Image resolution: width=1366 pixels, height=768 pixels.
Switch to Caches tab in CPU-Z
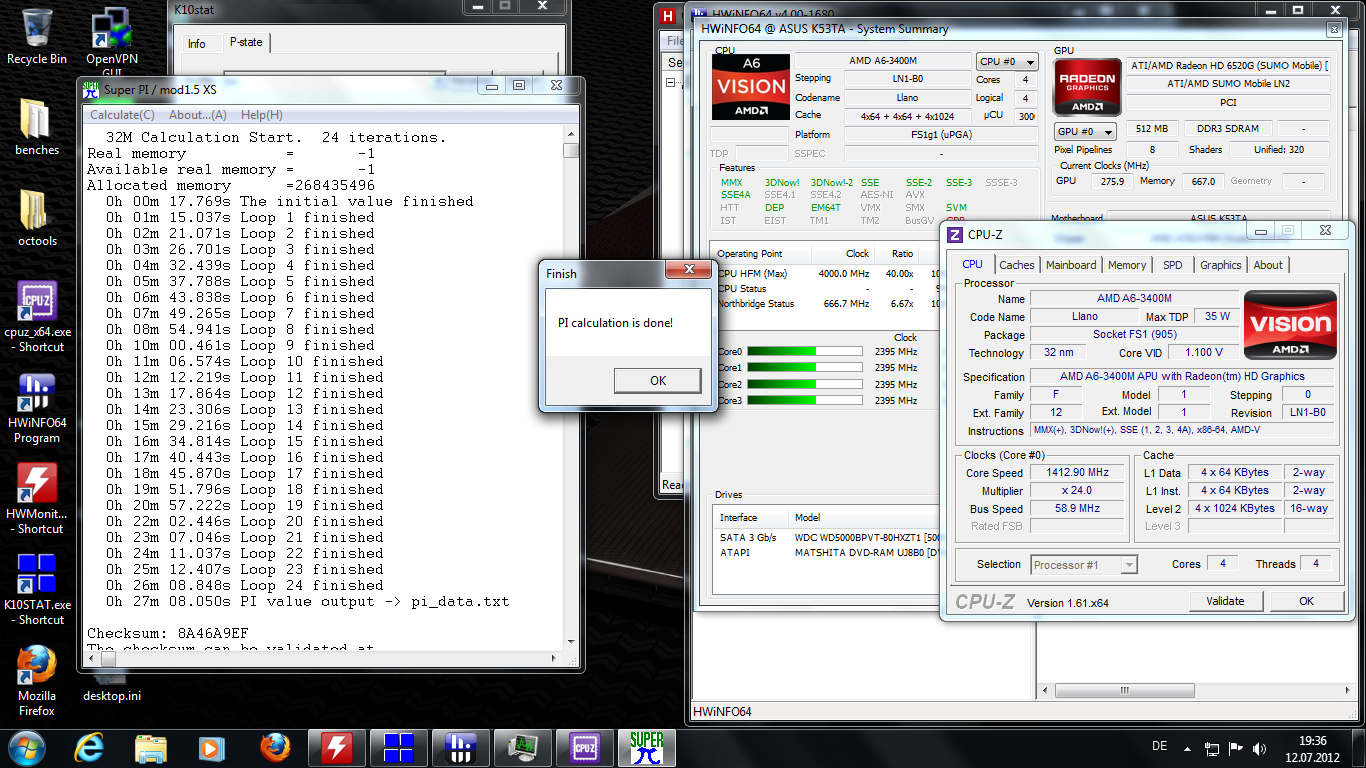point(1017,265)
